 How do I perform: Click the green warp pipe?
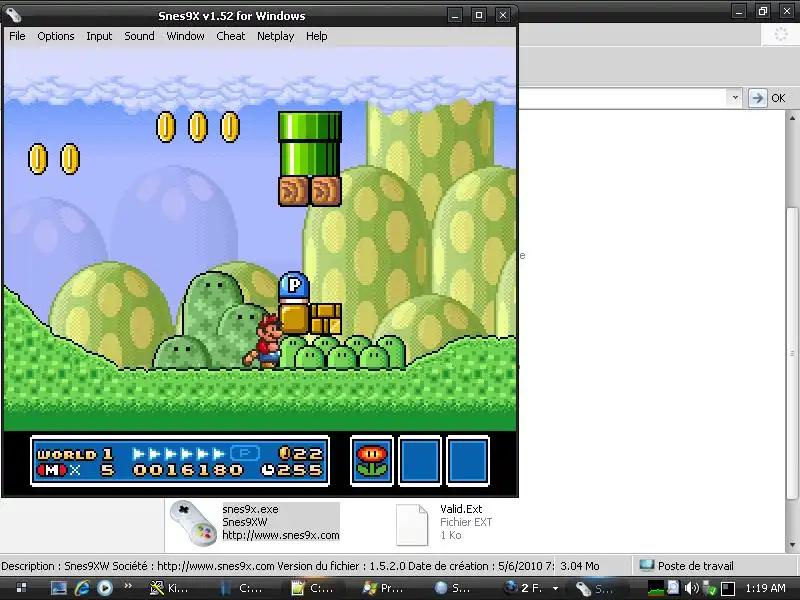310,144
